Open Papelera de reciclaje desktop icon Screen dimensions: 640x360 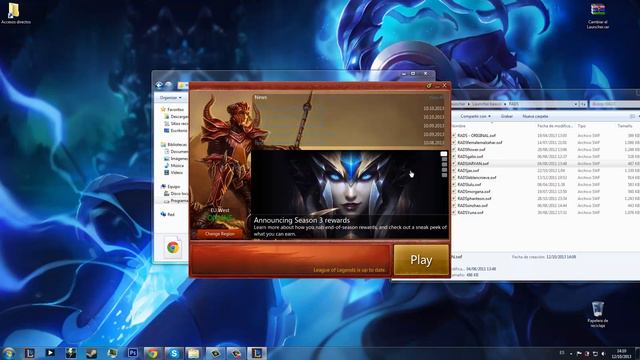pos(598,314)
